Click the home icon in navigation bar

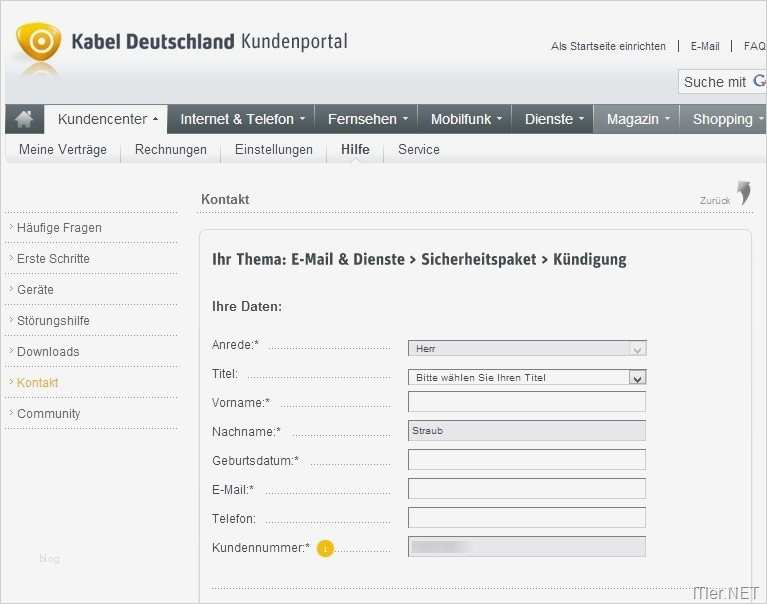pyautogui.click(x=24, y=119)
